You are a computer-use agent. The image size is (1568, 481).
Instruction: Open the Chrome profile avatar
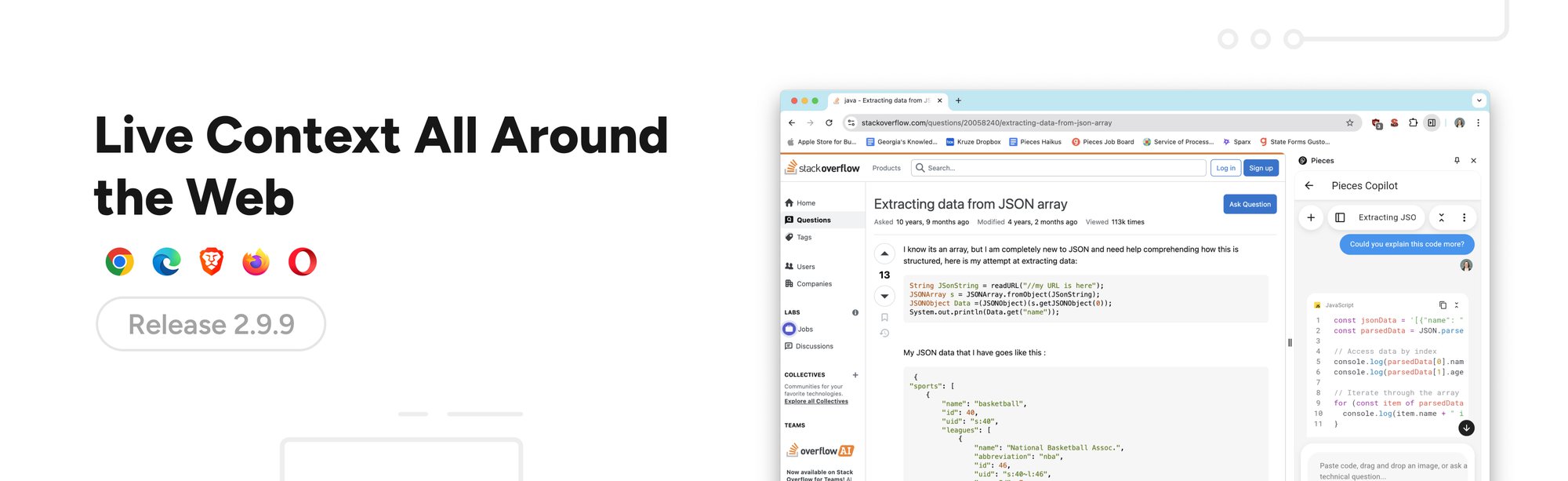[x=1459, y=122]
